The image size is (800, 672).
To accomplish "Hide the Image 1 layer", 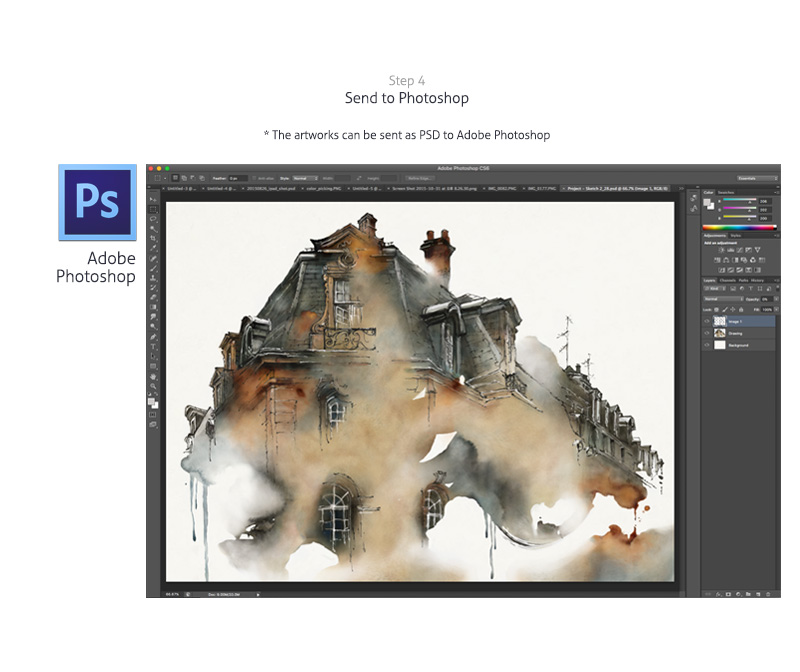I will coord(707,321).
